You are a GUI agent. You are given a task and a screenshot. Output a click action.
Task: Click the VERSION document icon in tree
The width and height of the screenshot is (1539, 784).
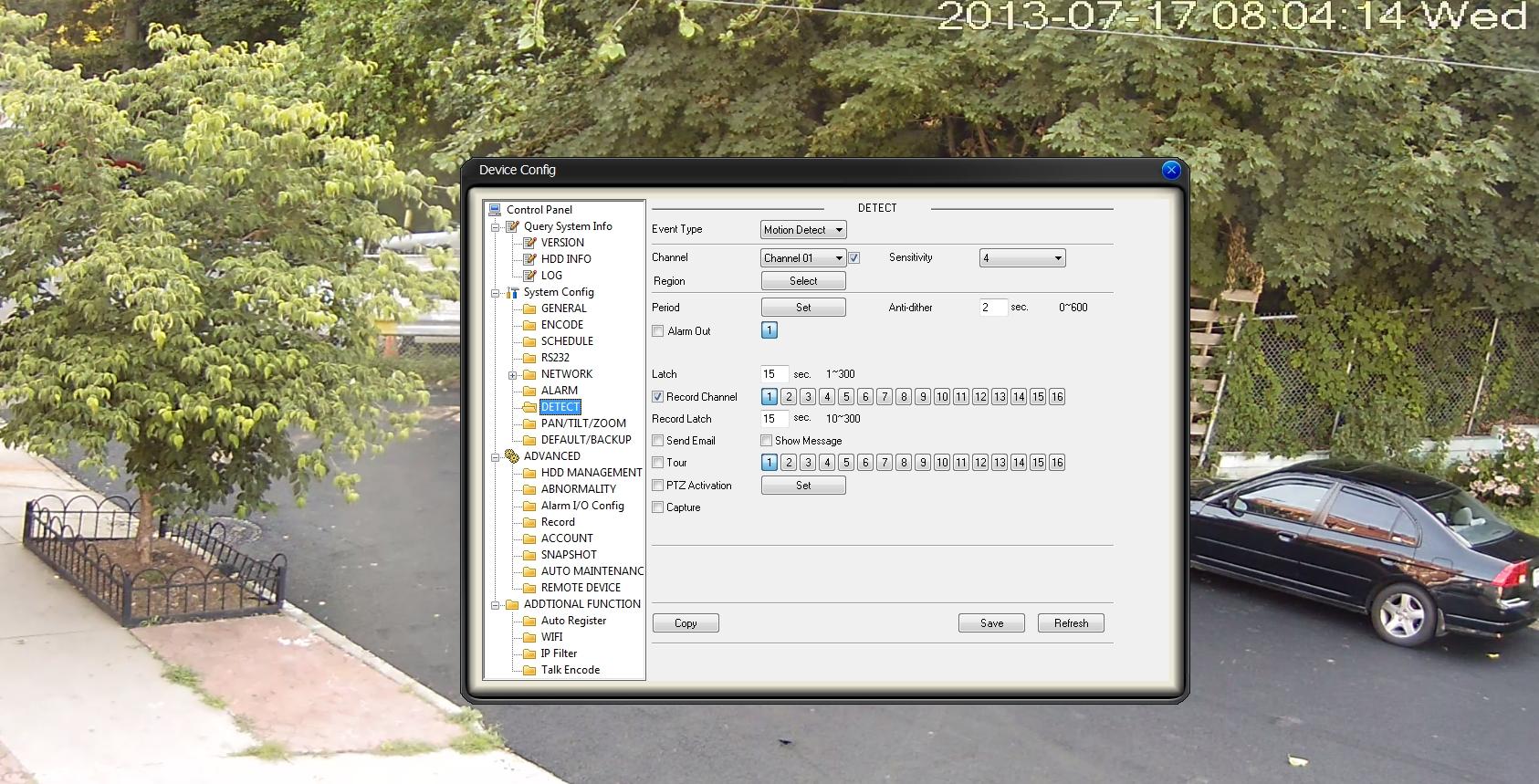(529, 243)
